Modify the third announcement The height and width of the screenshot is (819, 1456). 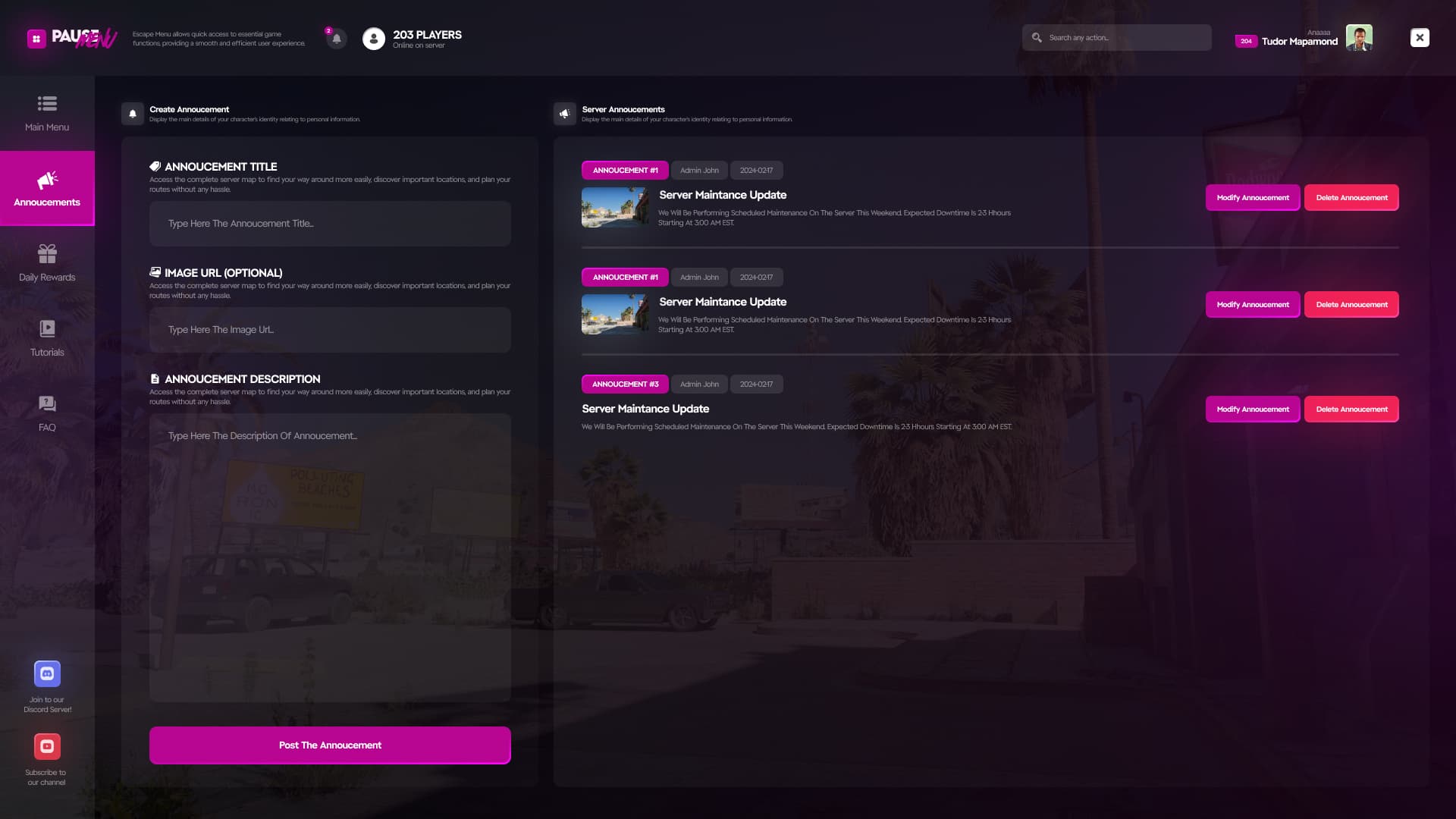click(x=1252, y=409)
